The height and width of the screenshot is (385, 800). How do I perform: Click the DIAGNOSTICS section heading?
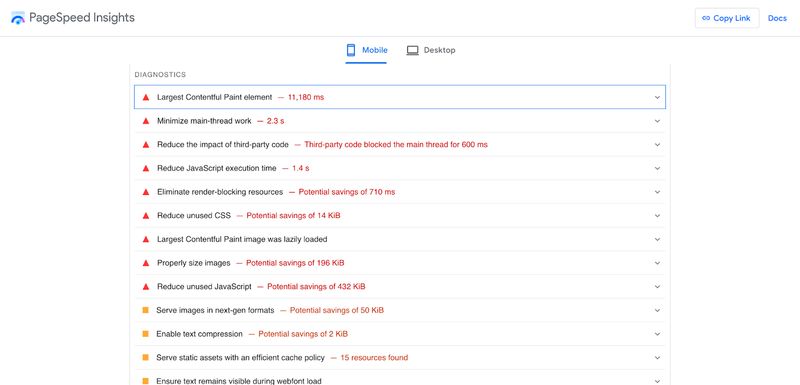[x=160, y=74]
